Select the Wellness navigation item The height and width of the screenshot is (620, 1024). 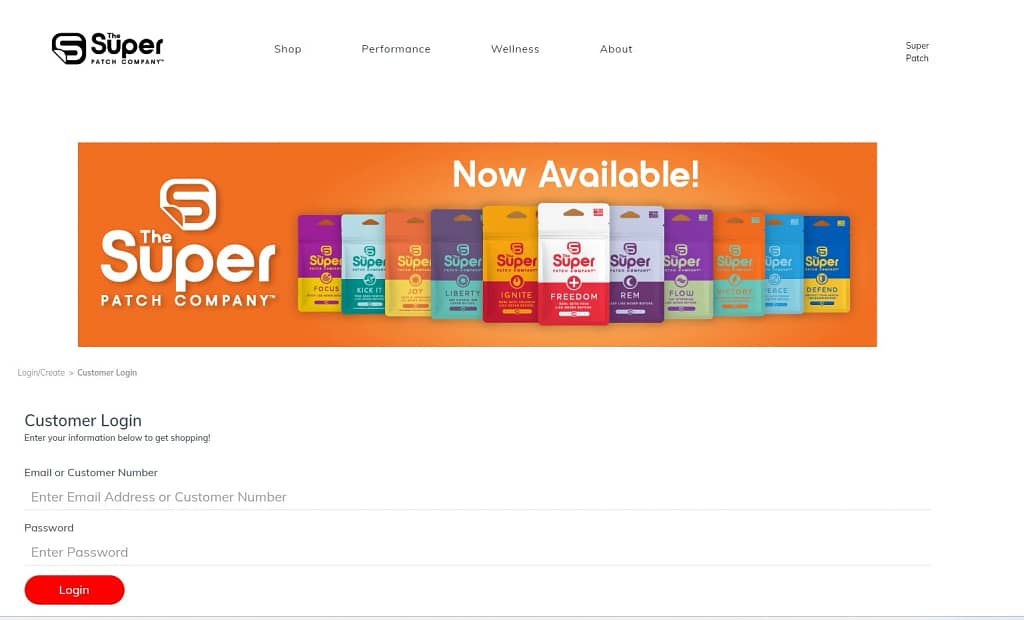515,49
